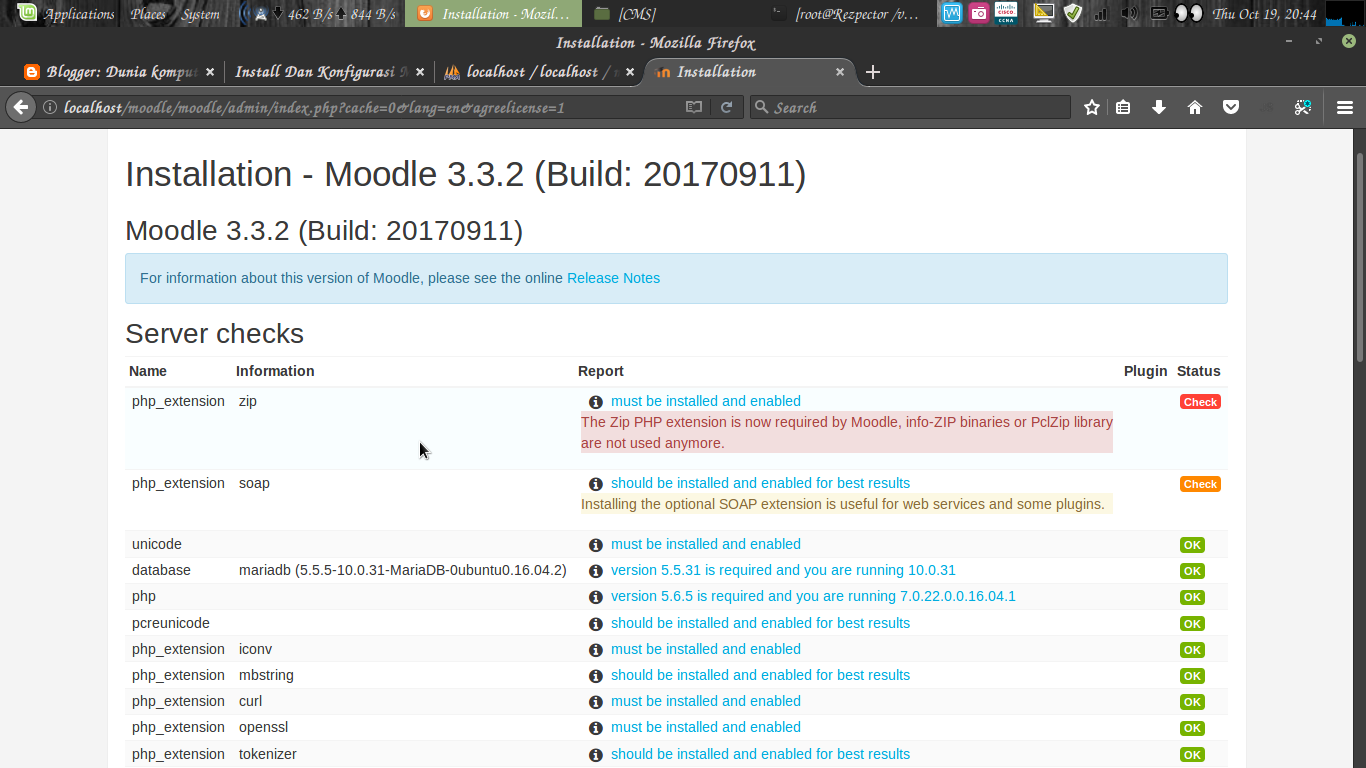
Task: Go back using the Firefox back arrow
Action: (x=21, y=107)
